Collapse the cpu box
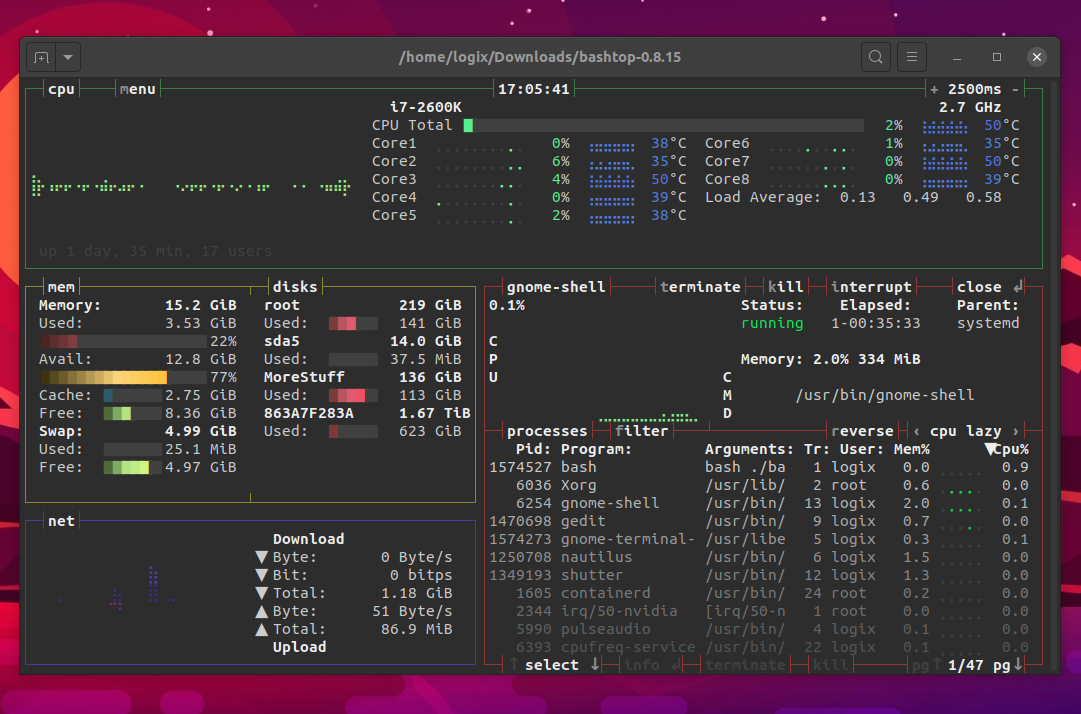This screenshot has width=1081, height=714. click(61, 89)
